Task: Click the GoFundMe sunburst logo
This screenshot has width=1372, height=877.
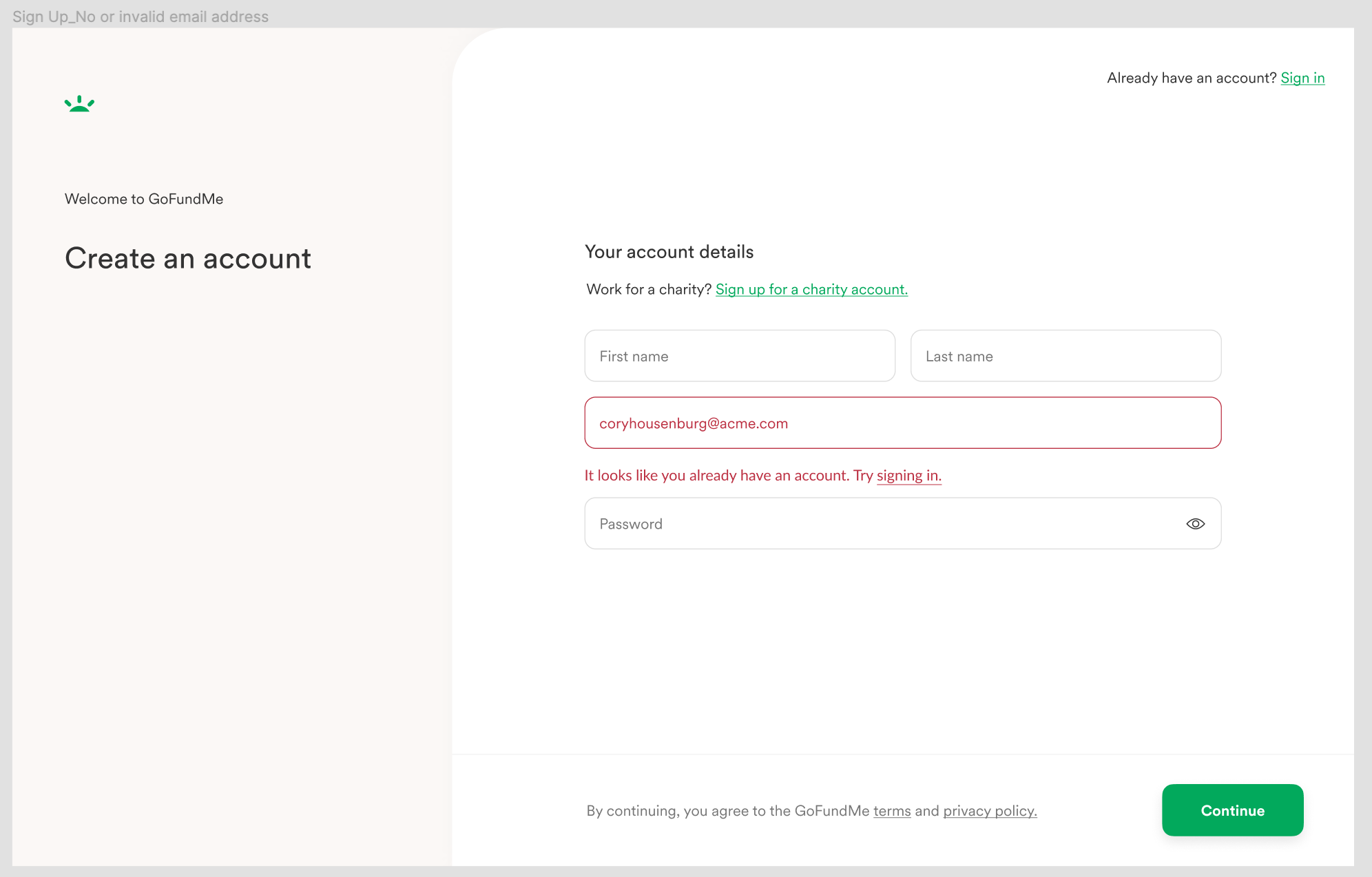Action: (79, 104)
